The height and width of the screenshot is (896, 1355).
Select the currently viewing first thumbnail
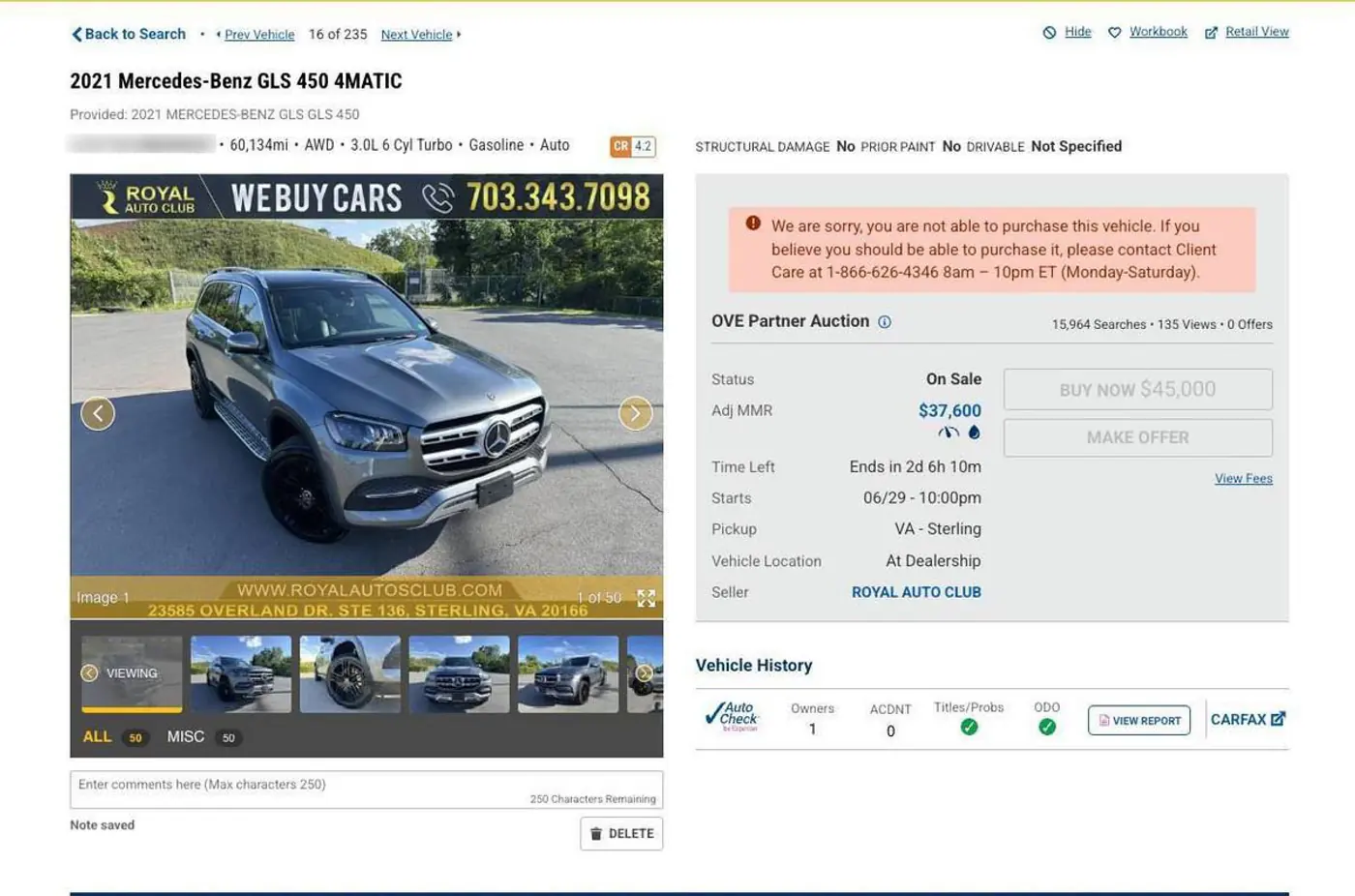(132, 673)
